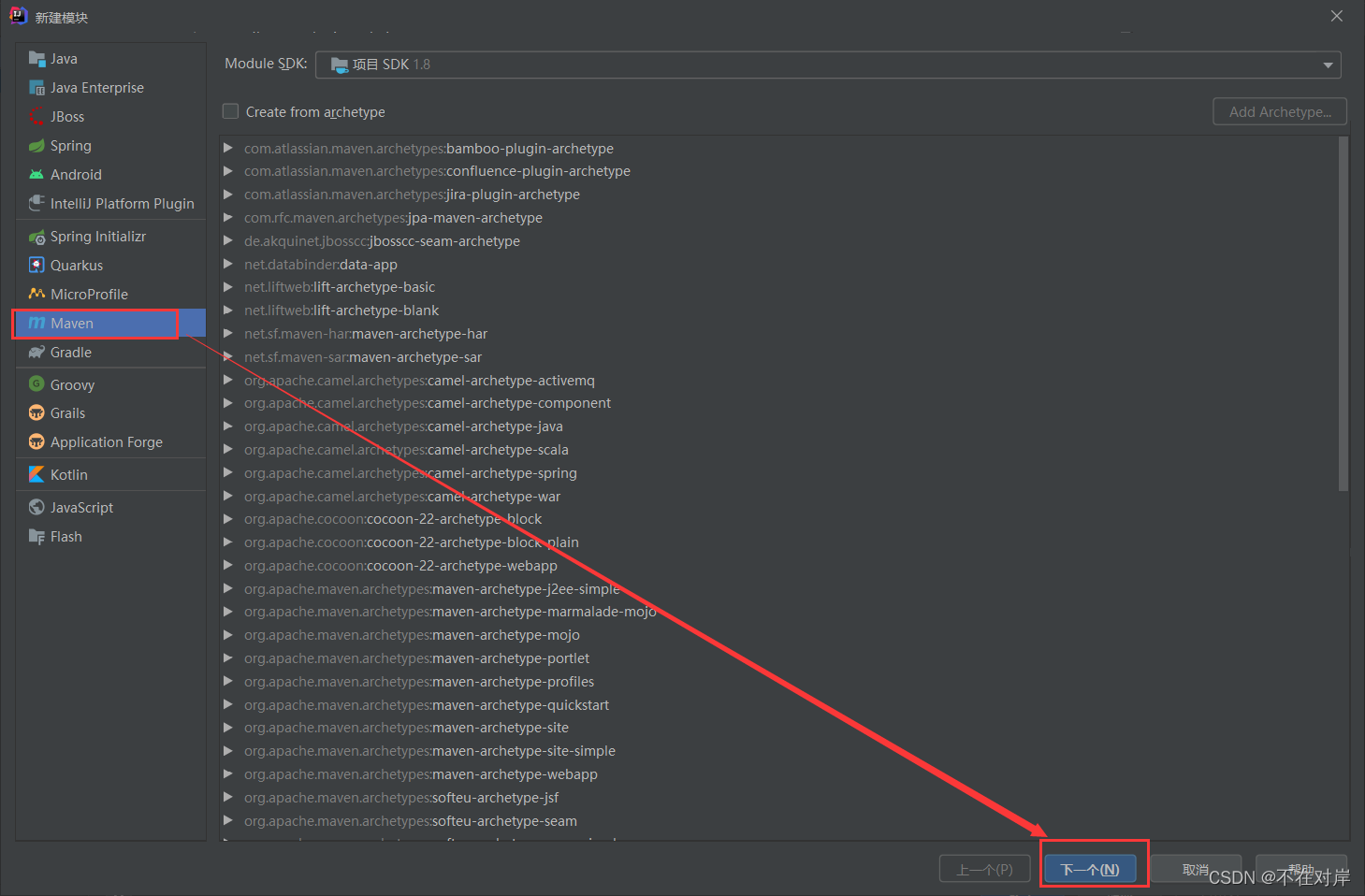Expand net.databinder data-app node
The image size is (1365, 896).
[227, 265]
